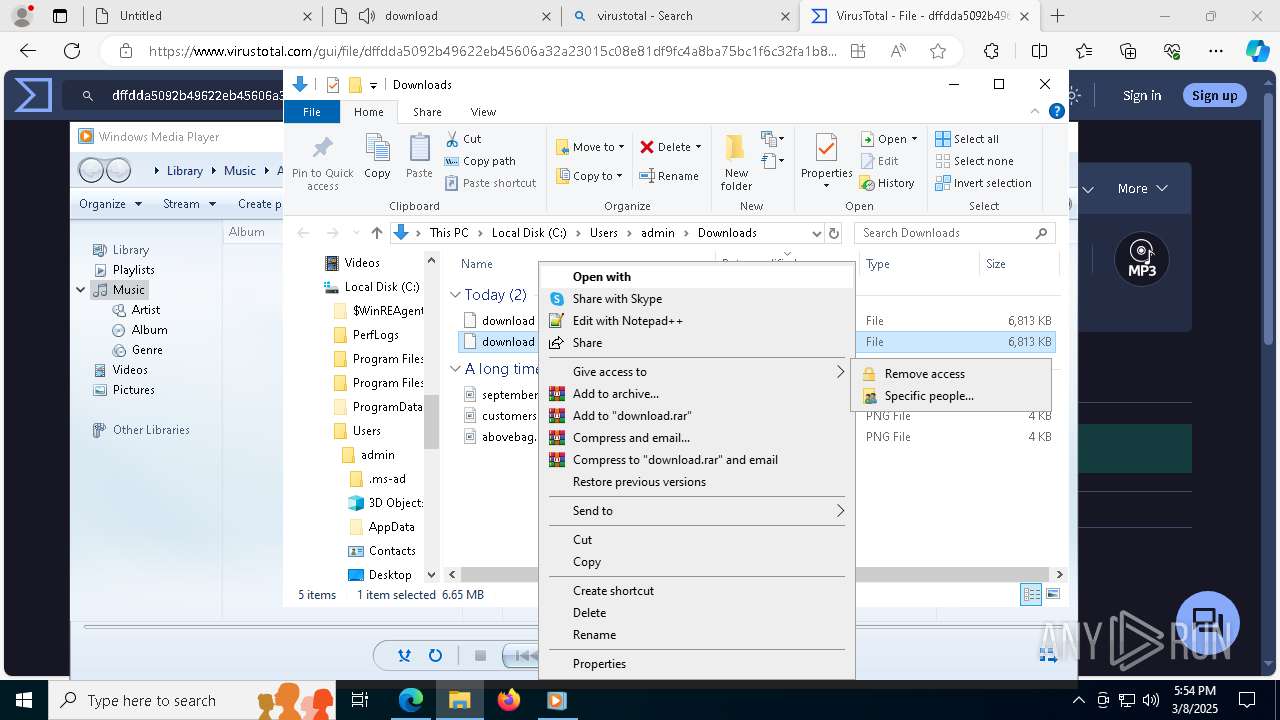The width and height of the screenshot is (1280, 720).
Task: Click the ribbon Rename button
Action: point(669,176)
